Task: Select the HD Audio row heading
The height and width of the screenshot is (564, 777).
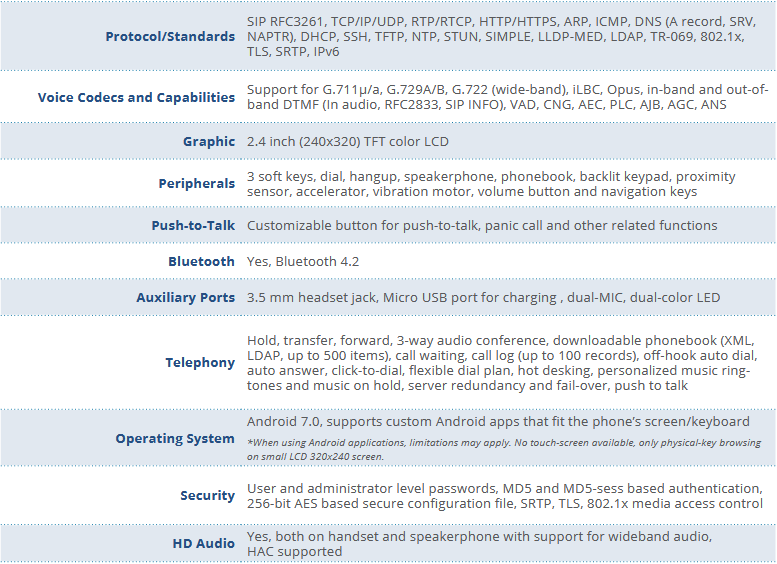Action: click(x=203, y=544)
